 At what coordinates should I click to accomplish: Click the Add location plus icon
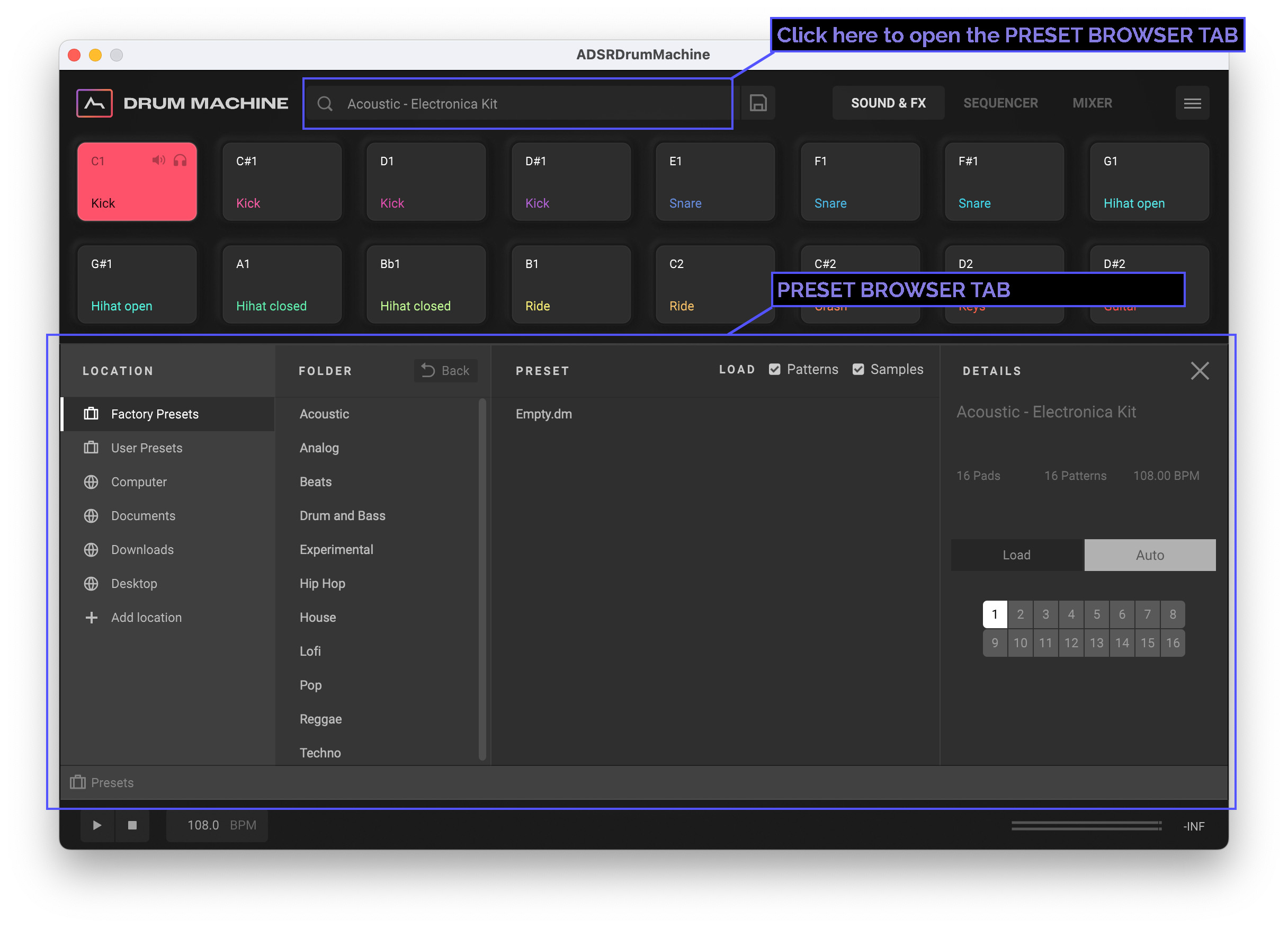tap(92, 617)
